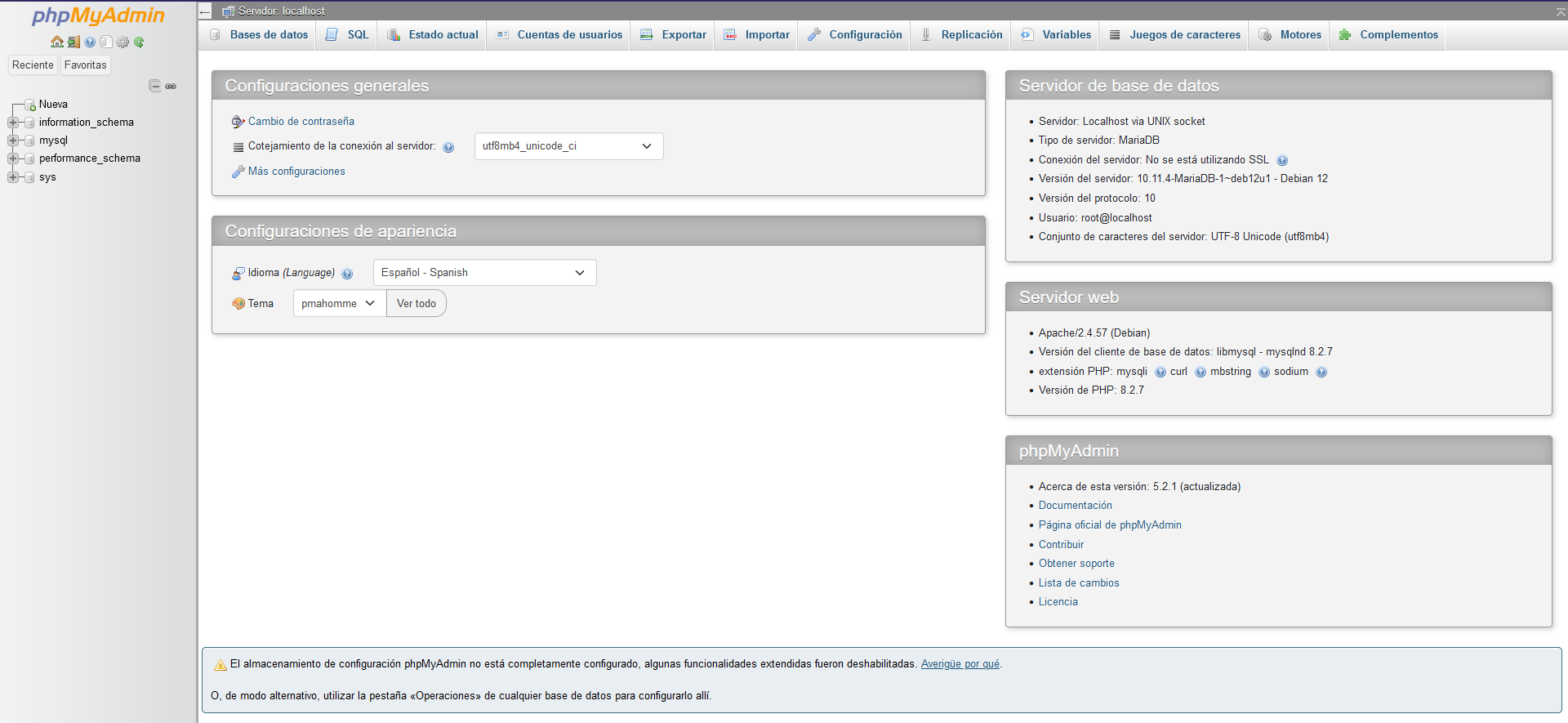Click the sys database cylinder icon
The height and width of the screenshot is (723, 1568).
tap(30, 177)
